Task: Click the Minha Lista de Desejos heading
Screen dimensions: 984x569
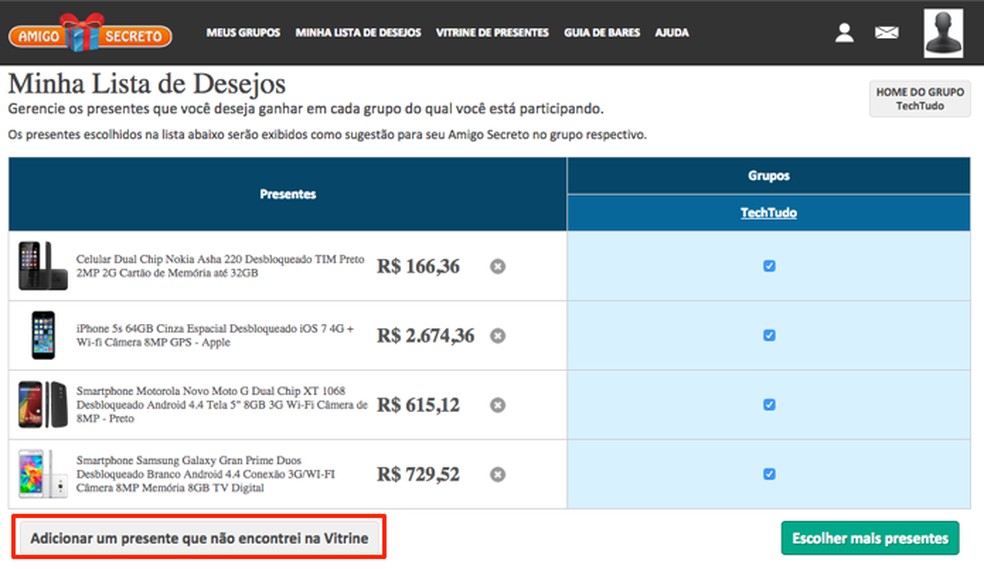Action: pyautogui.click(x=147, y=84)
